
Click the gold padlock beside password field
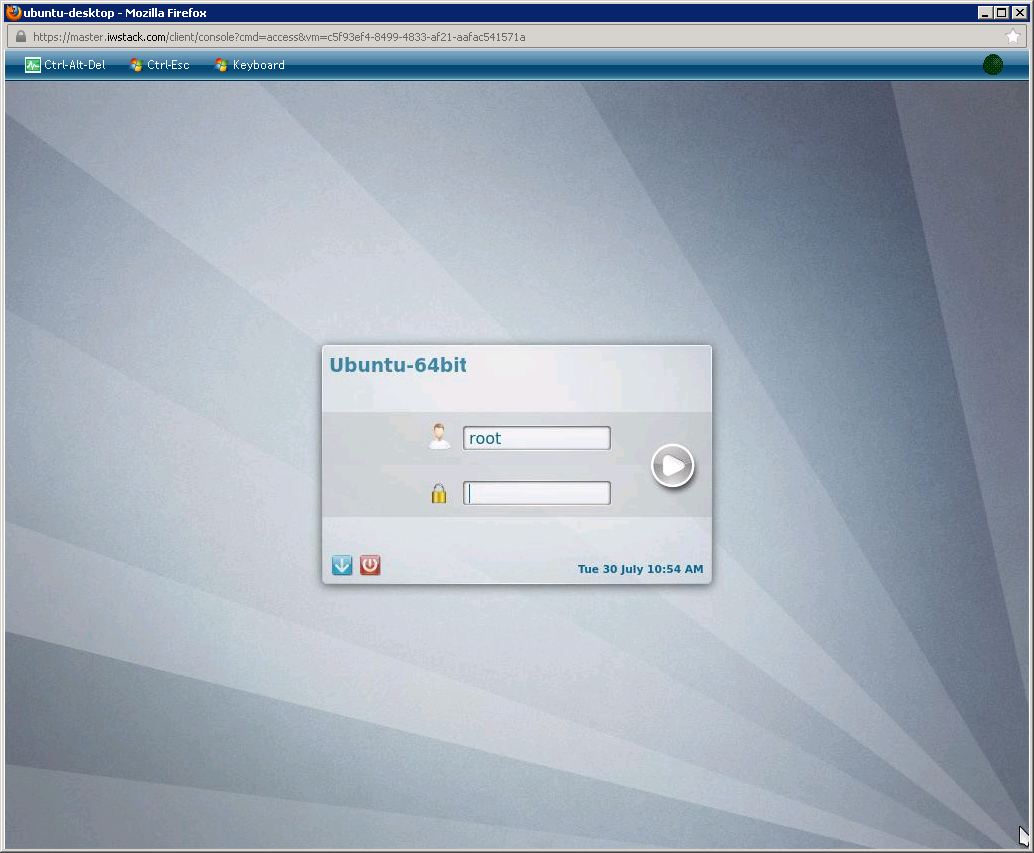[x=439, y=493]
